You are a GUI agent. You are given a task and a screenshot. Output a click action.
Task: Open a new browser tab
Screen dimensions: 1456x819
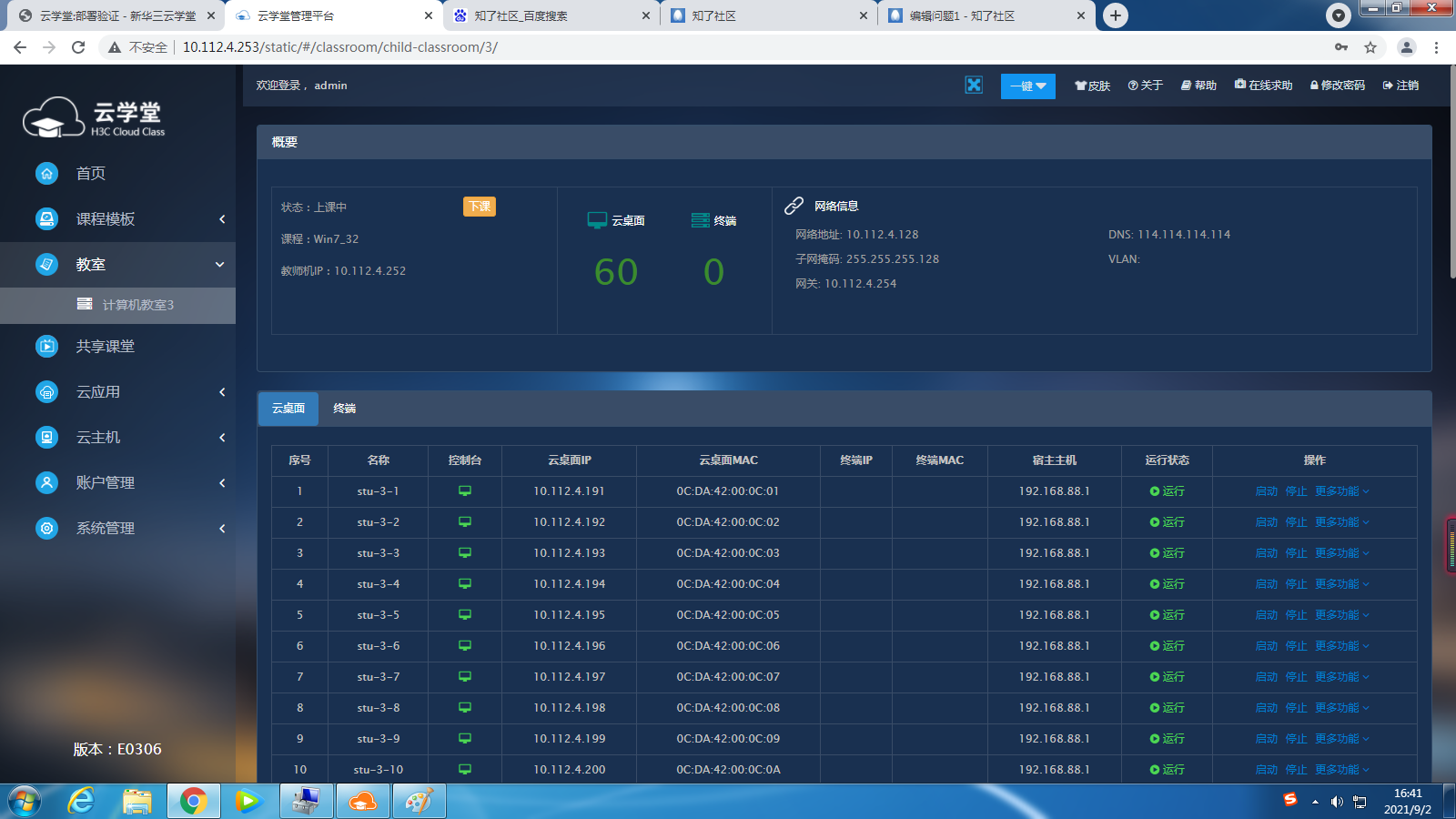point(1116,15)
